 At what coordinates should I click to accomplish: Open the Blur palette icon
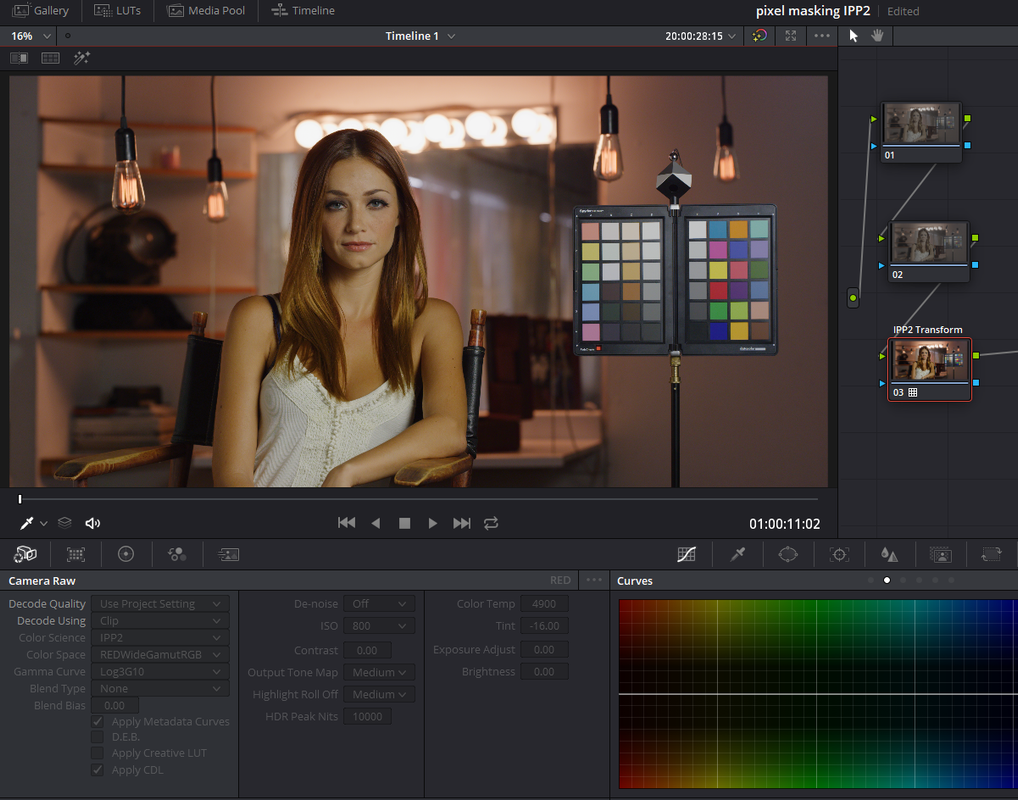click(x=889, y=554)
